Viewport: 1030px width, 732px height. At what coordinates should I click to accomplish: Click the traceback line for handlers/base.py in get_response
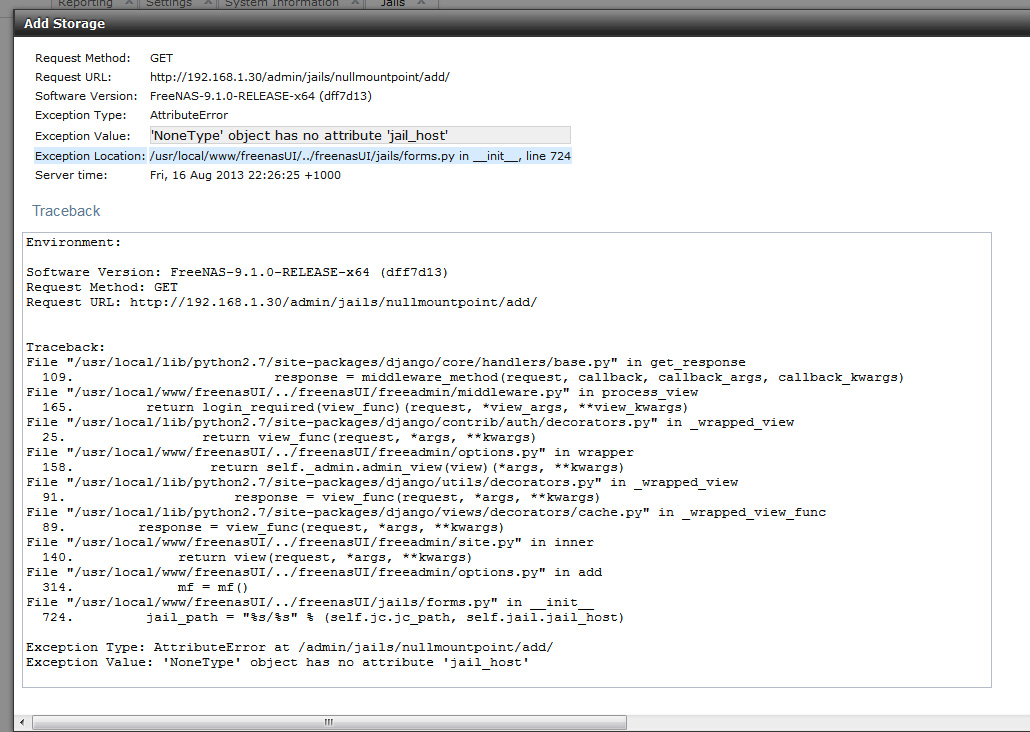click(386, 362)
